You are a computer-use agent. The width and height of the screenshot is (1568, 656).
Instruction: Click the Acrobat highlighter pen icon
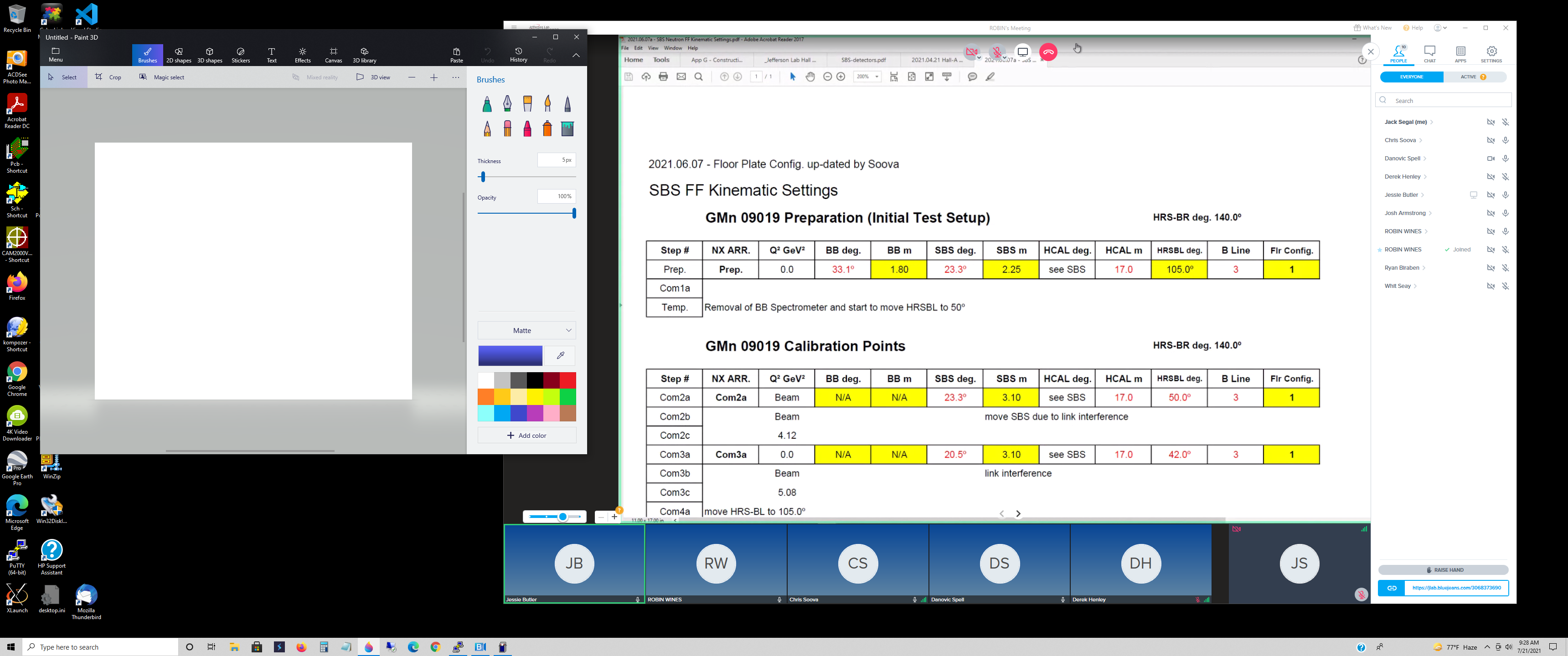point(990,77)
